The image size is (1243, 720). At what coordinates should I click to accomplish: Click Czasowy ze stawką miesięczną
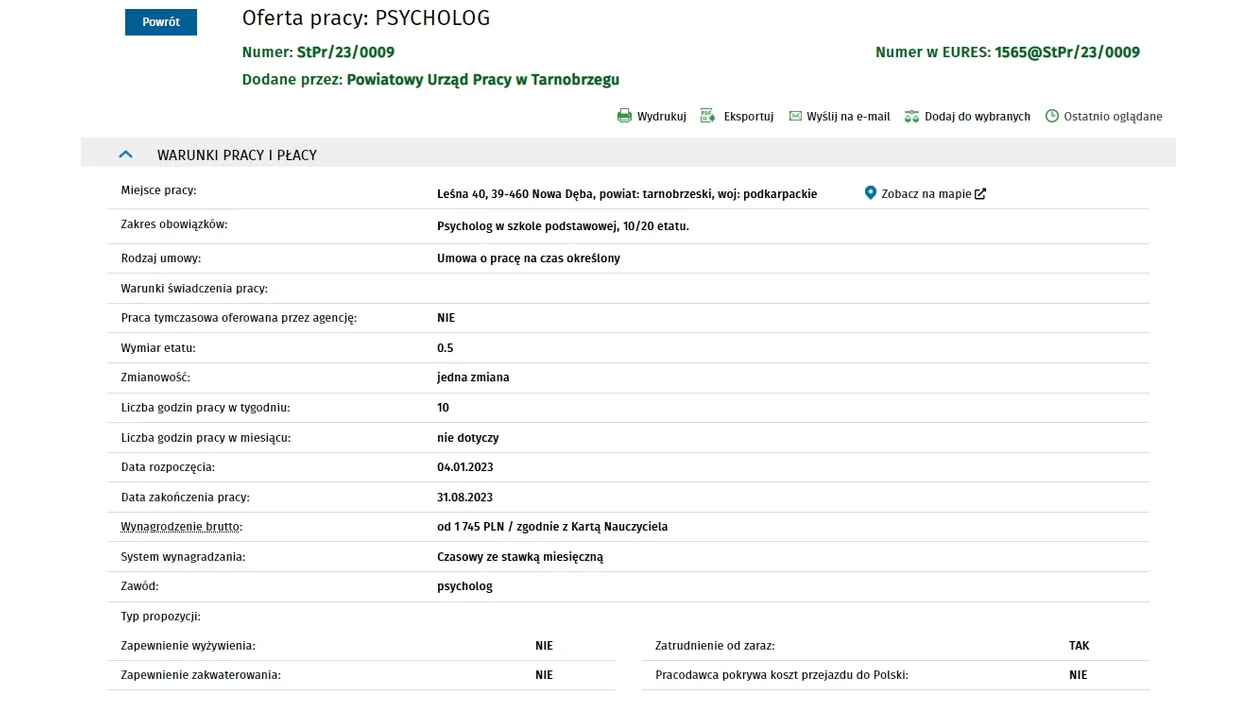click(x=520, y=557)
